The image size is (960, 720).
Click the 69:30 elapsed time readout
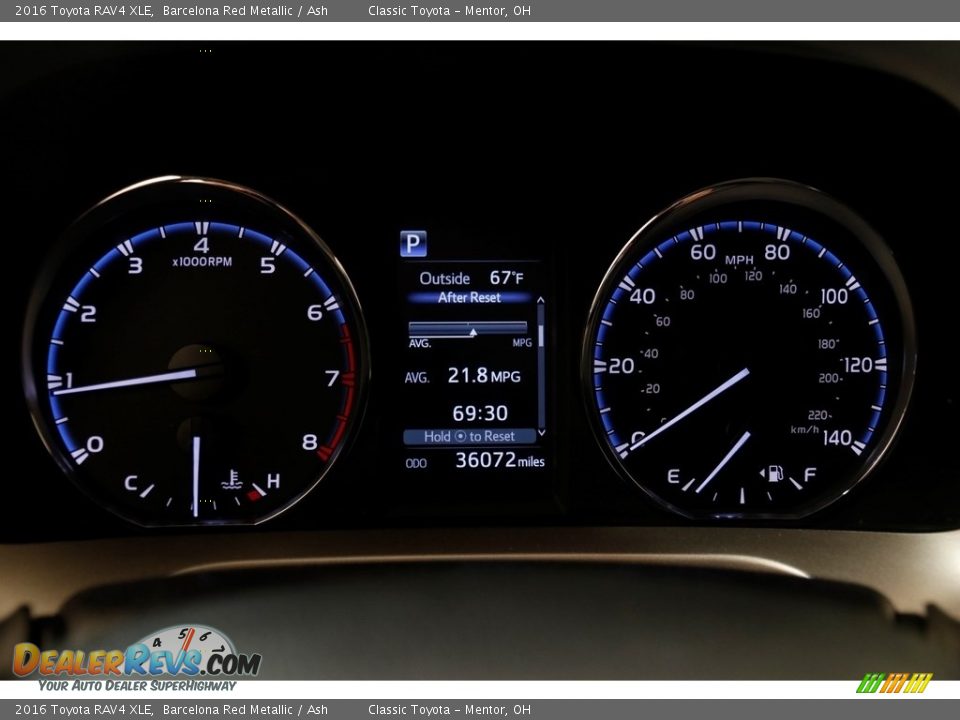pyautogui.click(x=480, y=413)
